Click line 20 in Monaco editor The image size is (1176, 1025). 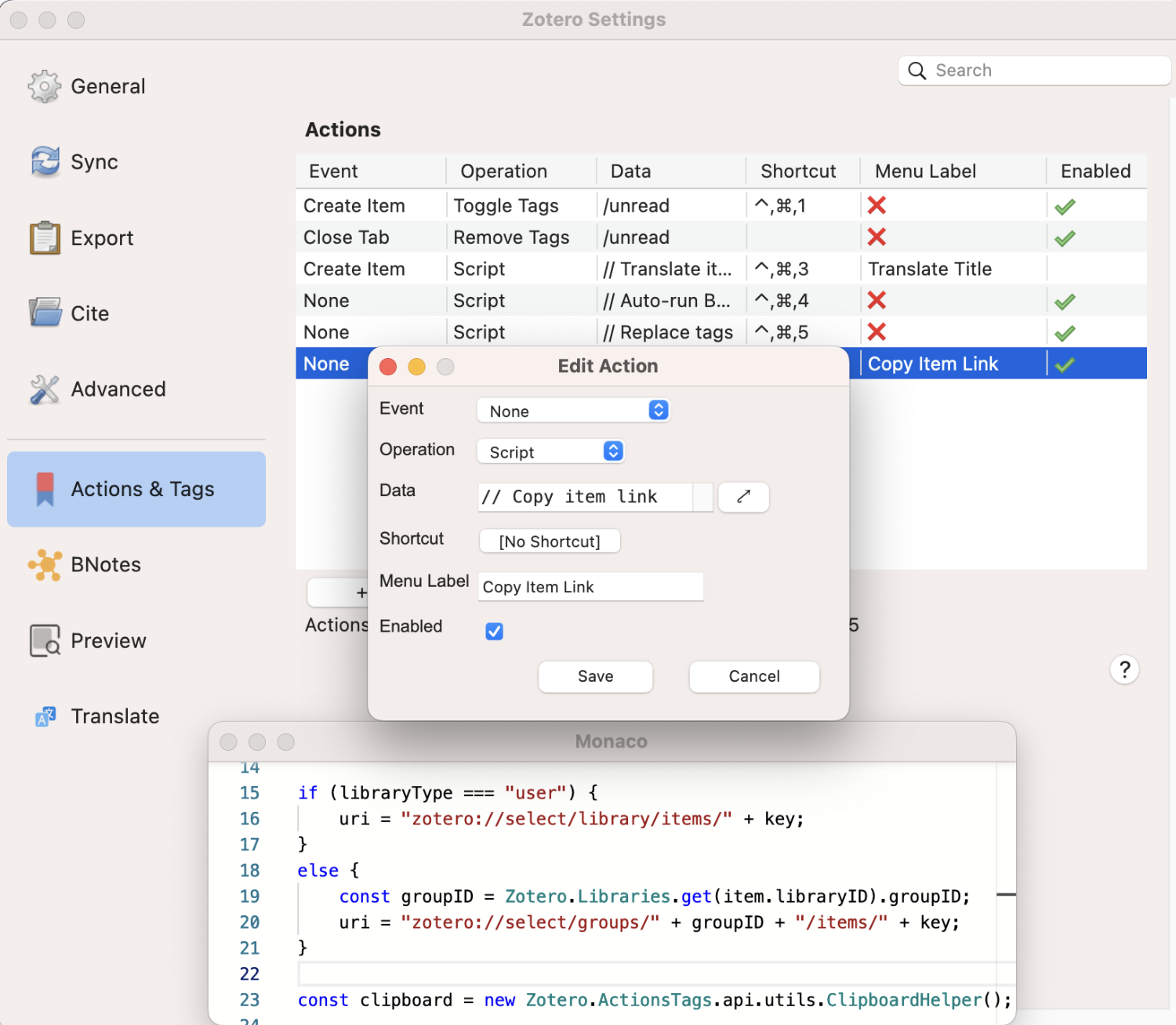tap(649, 922)
